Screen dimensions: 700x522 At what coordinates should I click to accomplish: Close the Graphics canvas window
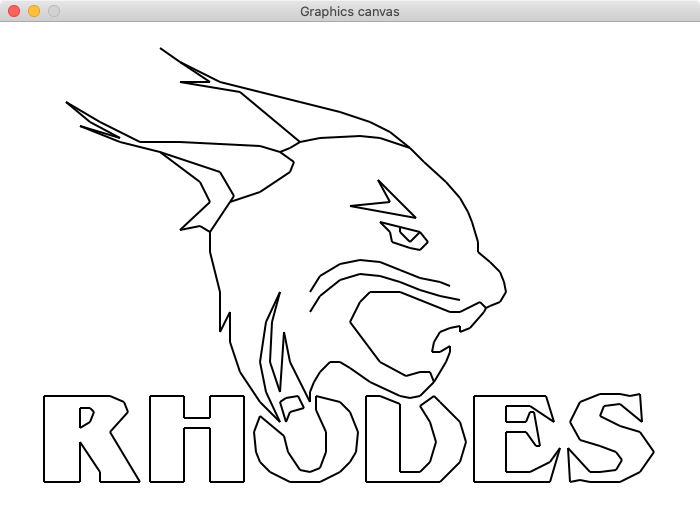[x=14, y=11]
